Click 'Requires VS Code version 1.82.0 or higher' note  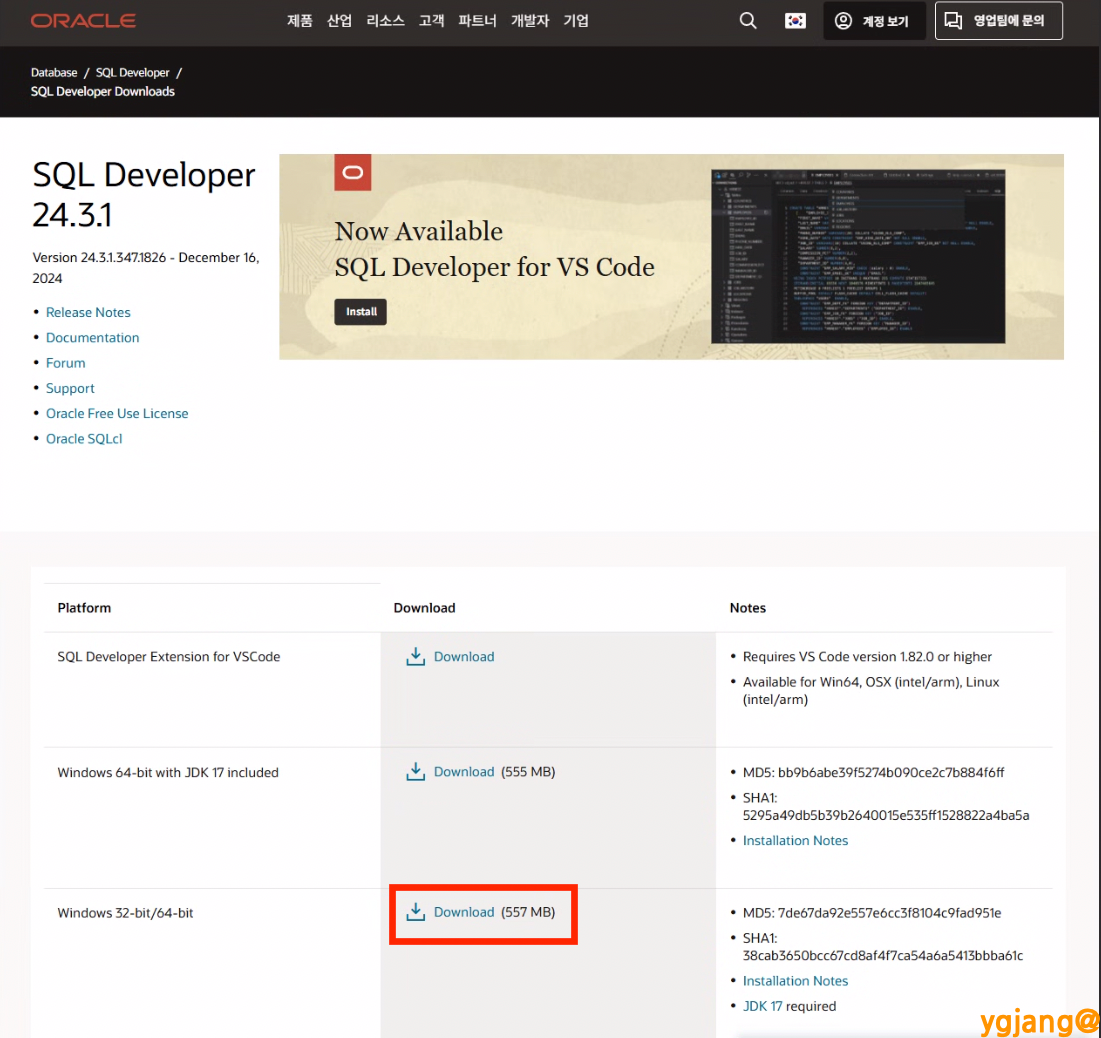point(867,657)
